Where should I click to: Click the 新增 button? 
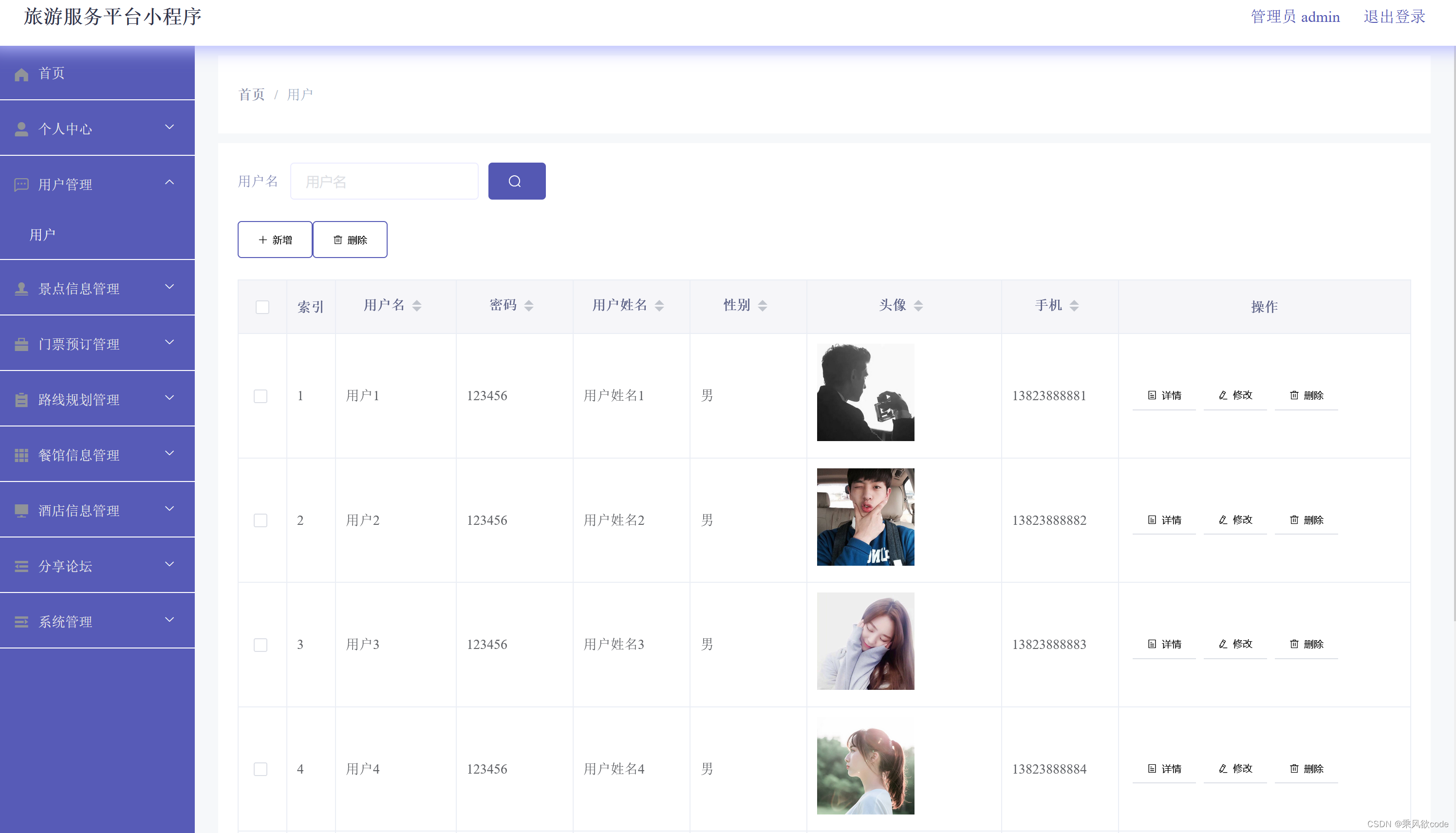275,240
